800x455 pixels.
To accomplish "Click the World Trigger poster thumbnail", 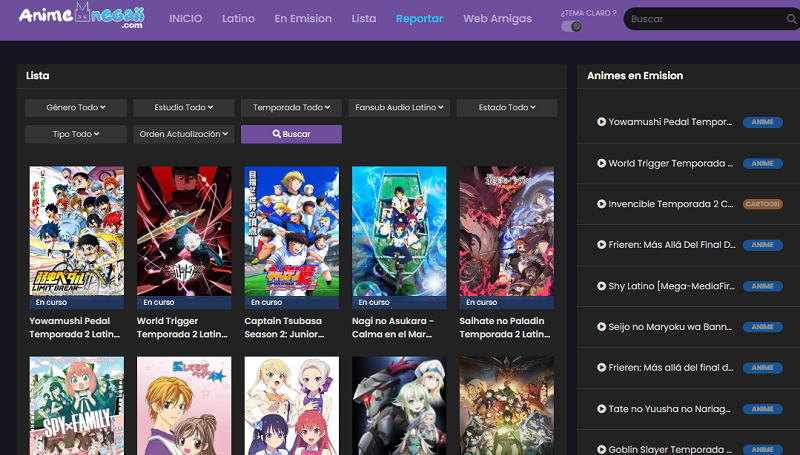I will pyautogui.click(x=184, y=231).
